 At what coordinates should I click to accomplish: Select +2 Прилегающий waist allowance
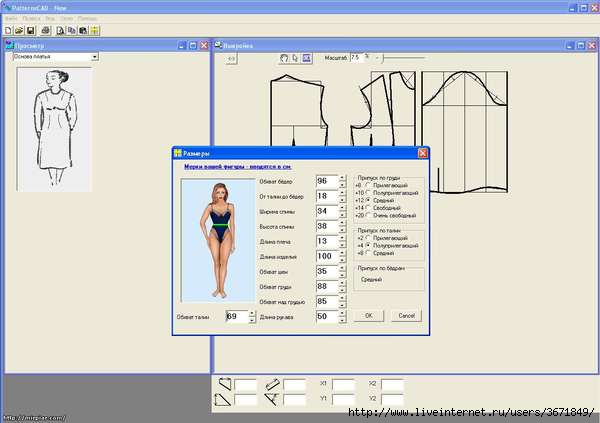click(x=368, y=238)
